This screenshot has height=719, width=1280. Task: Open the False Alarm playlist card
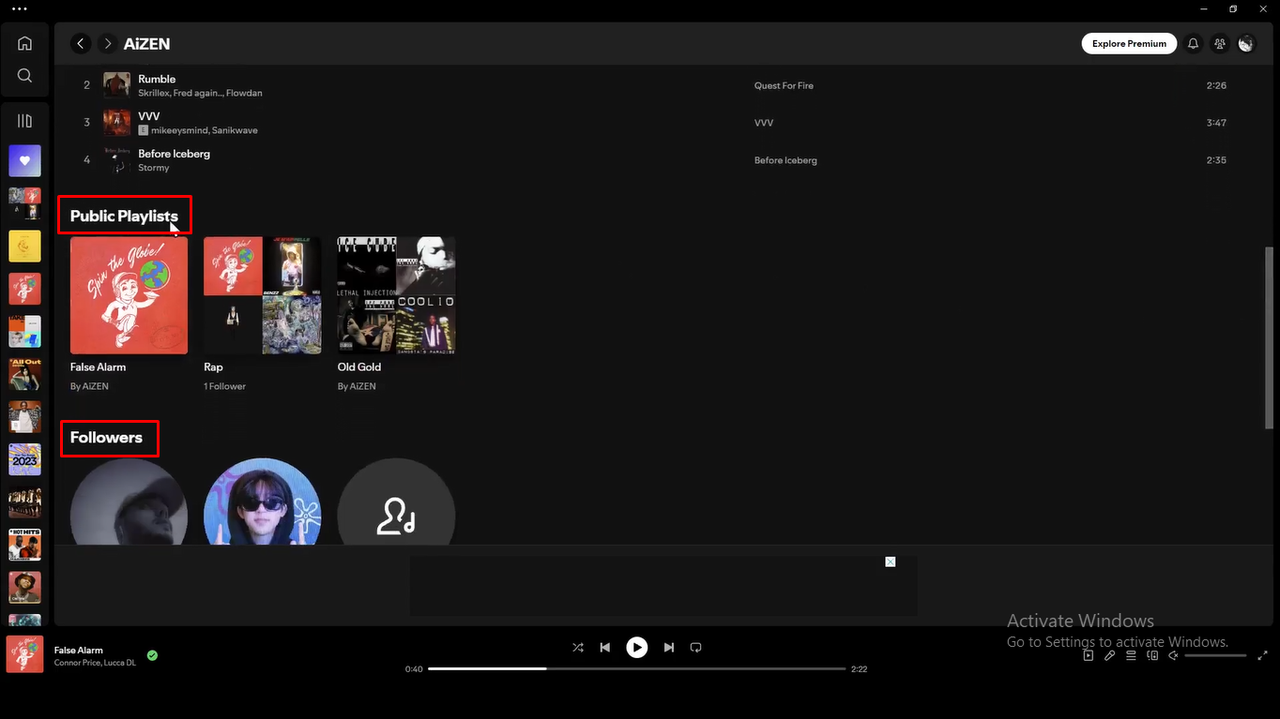[x=128, y=295]
